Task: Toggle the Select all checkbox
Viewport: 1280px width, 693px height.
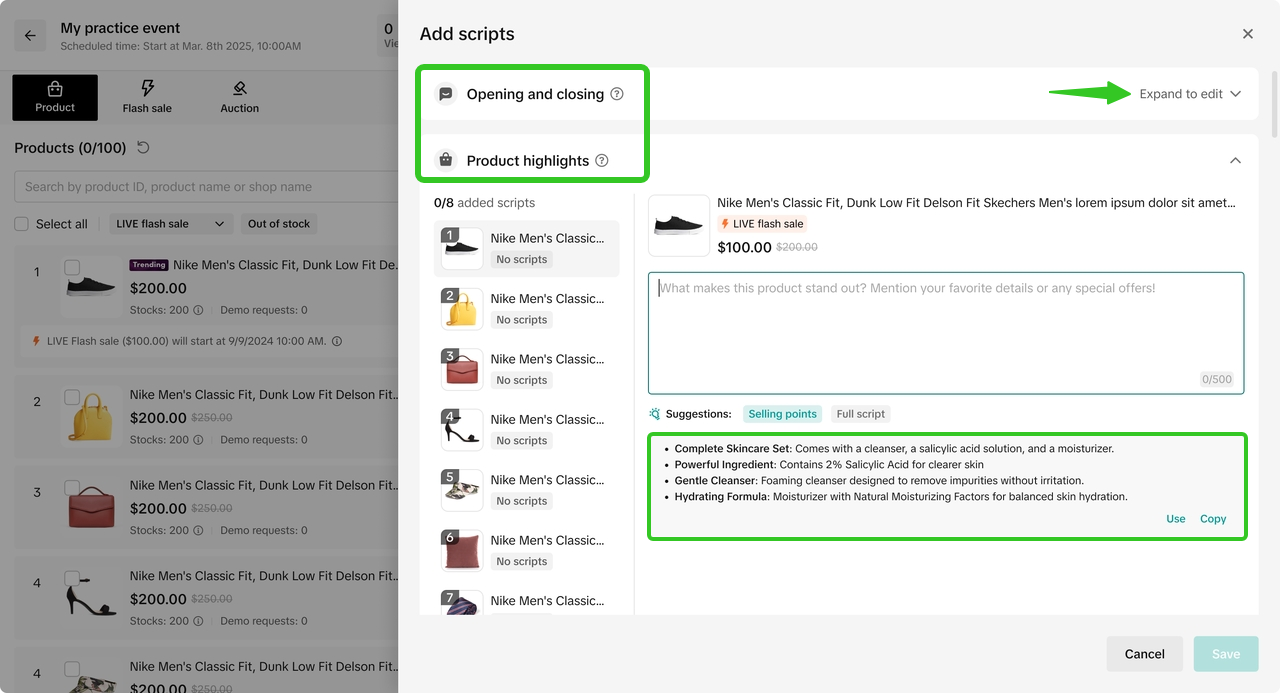Action: pos(21,224)
